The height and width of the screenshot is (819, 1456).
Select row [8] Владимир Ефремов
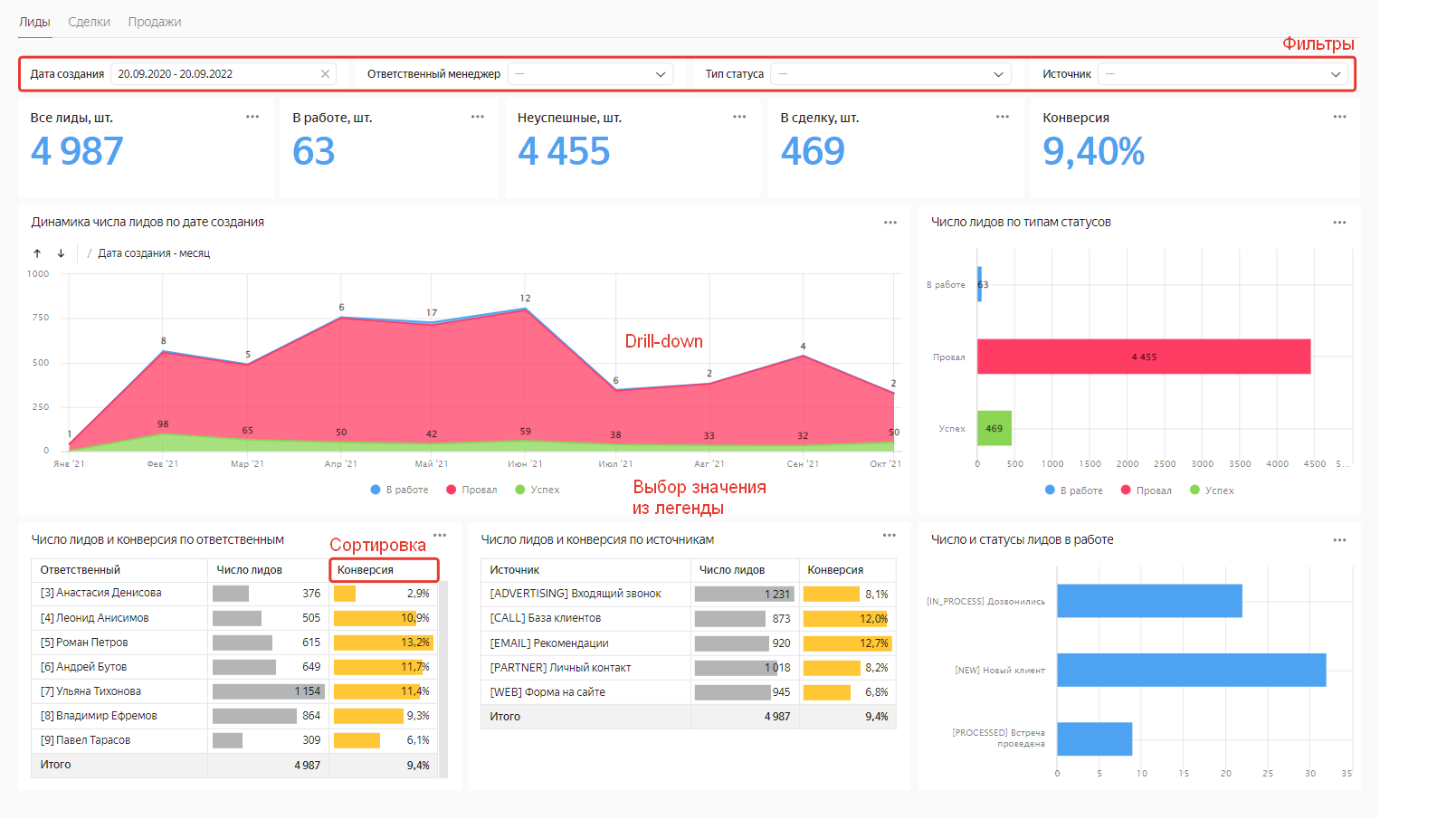[235, 716]
